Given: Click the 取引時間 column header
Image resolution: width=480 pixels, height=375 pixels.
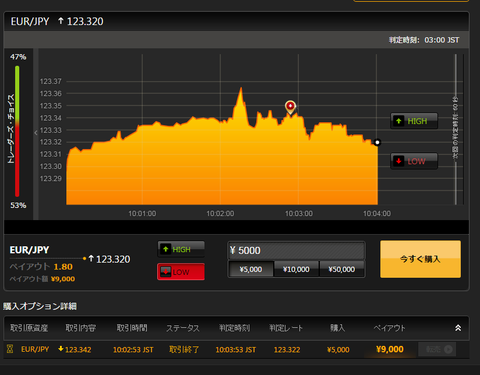Looking at the screenshot, I should pos(132,328).
